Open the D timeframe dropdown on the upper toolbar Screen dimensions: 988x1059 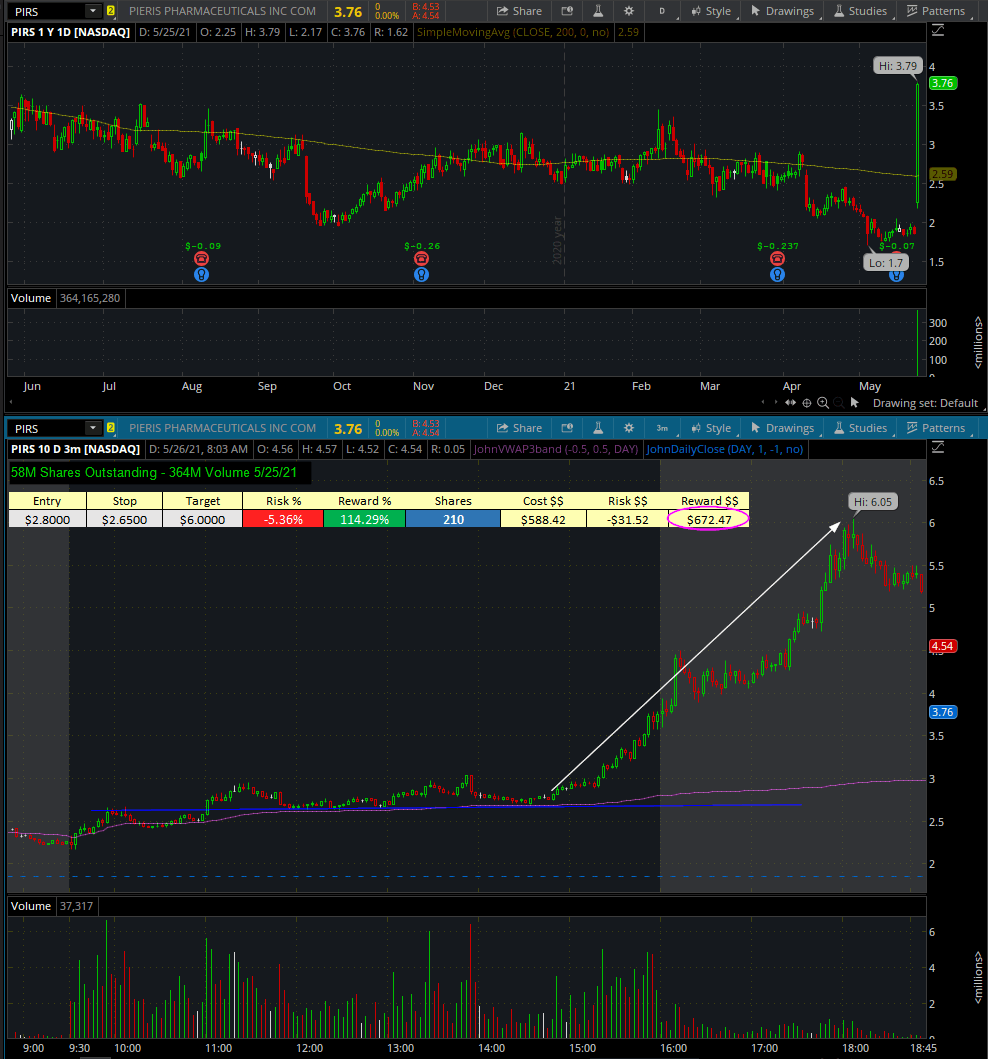click(x=660, y=9)
